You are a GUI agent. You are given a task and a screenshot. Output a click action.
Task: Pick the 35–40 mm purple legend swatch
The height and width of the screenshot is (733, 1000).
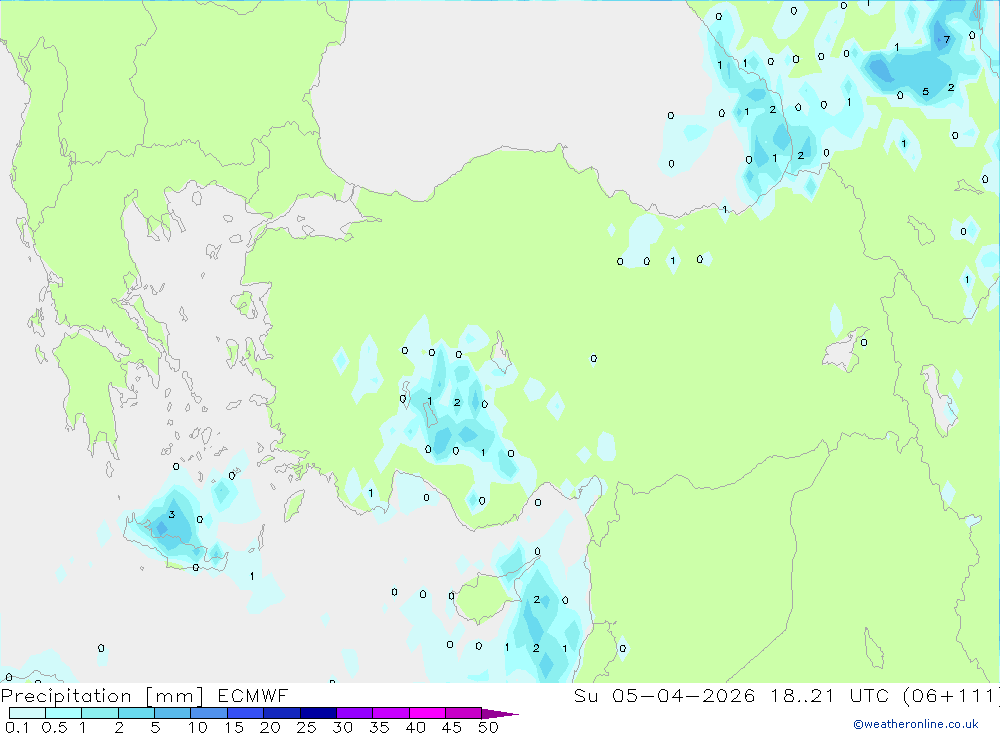391,713
